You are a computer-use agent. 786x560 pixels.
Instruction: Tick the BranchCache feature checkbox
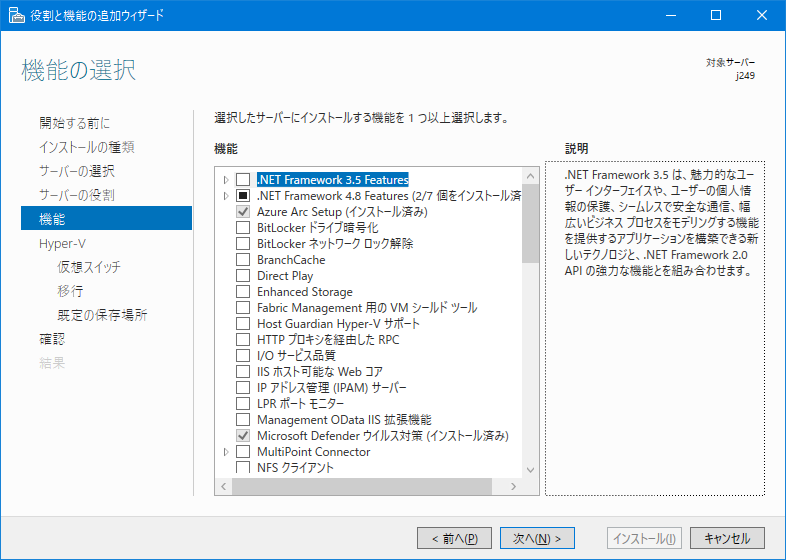pos(243,260)
